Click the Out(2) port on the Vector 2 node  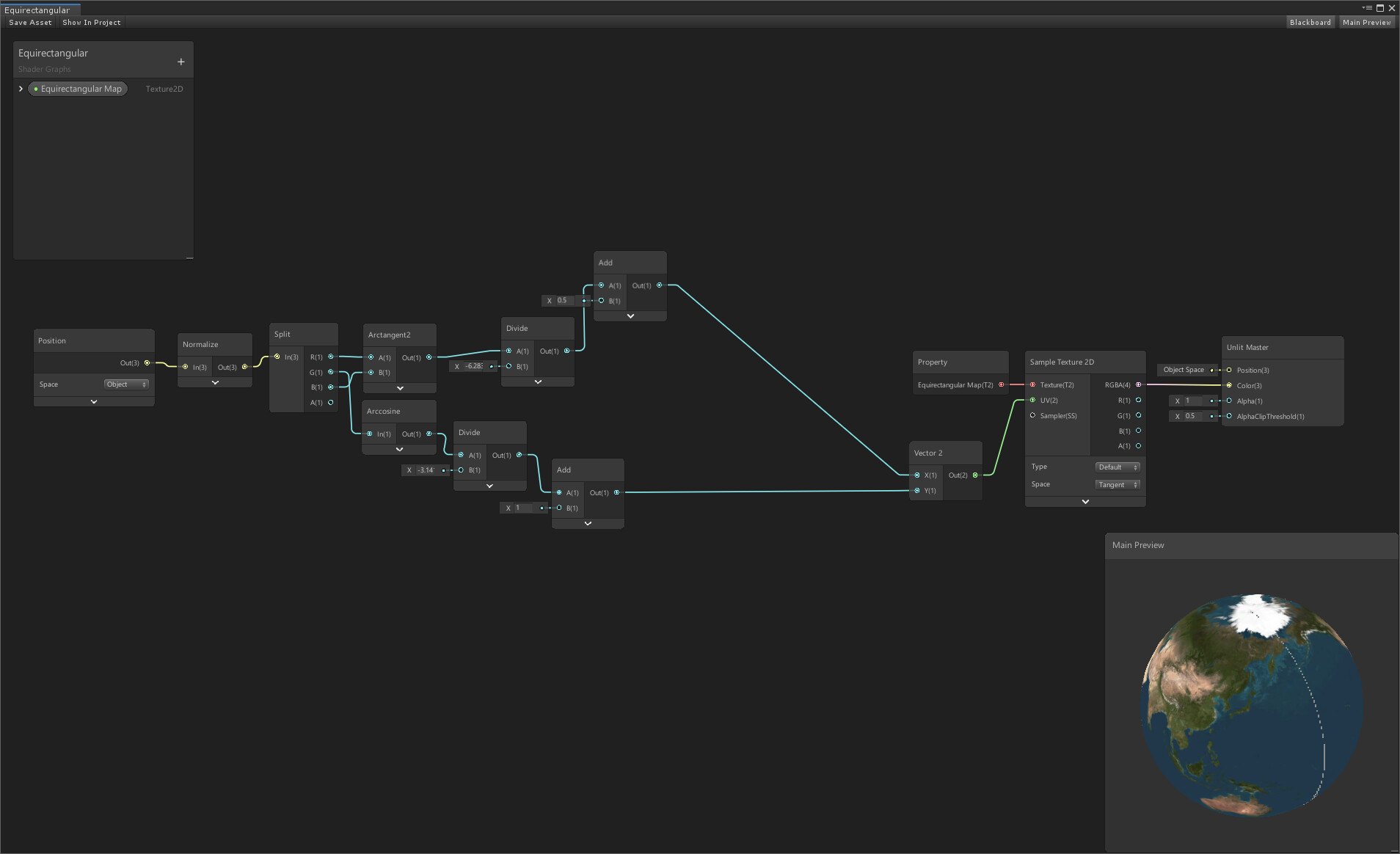tap(974, 475)
